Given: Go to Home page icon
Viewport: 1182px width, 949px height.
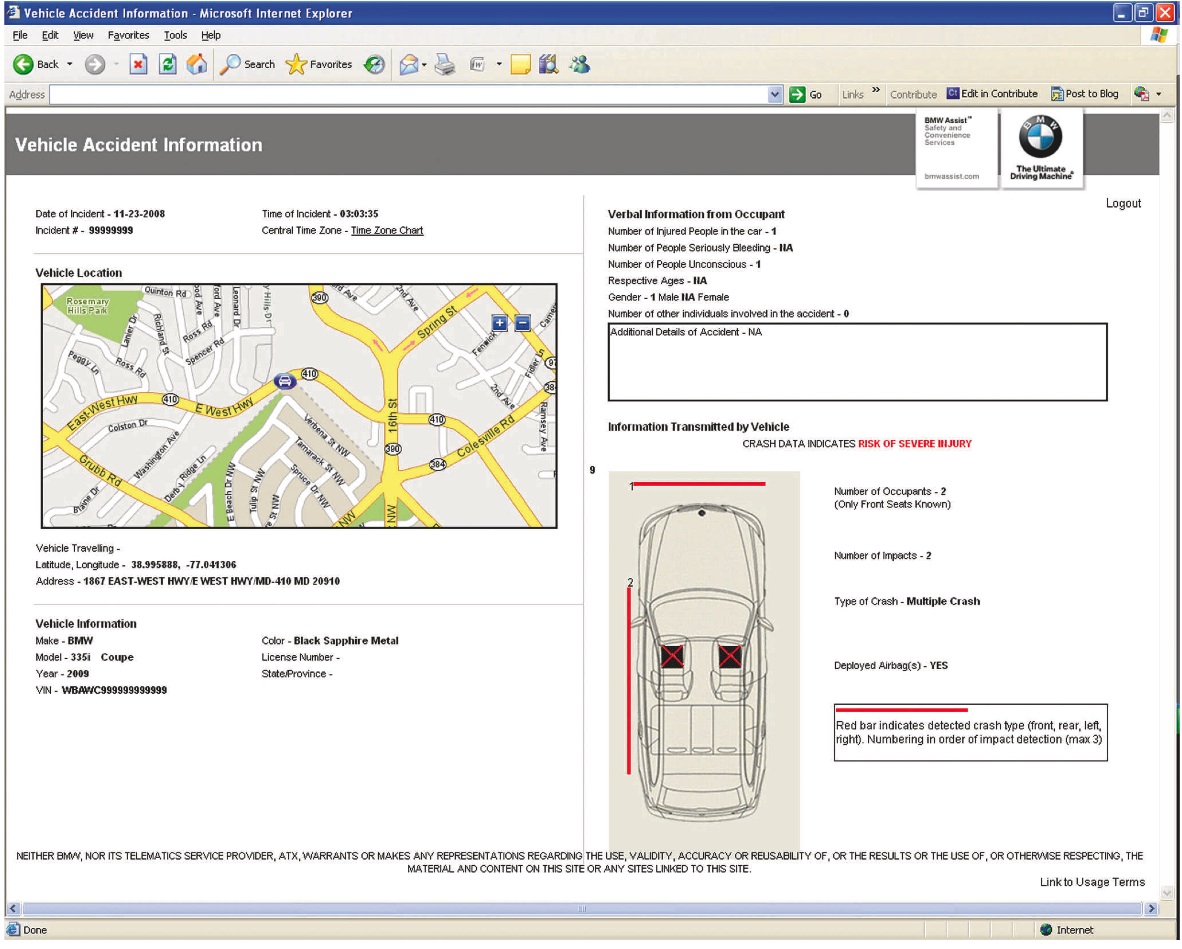Looking at the screenshot, I should point(197,65).
